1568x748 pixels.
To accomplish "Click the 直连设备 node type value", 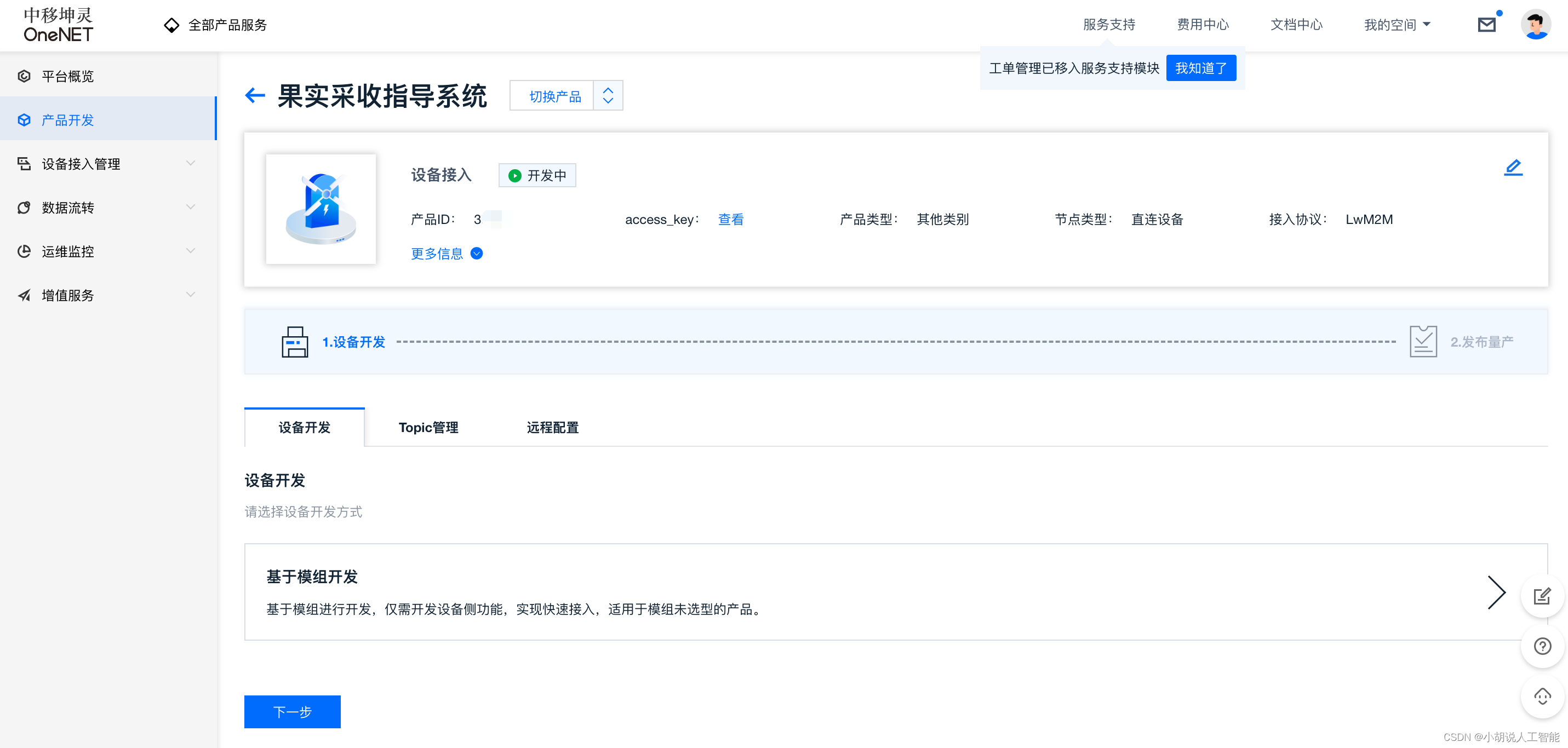I will [1157, 220].
